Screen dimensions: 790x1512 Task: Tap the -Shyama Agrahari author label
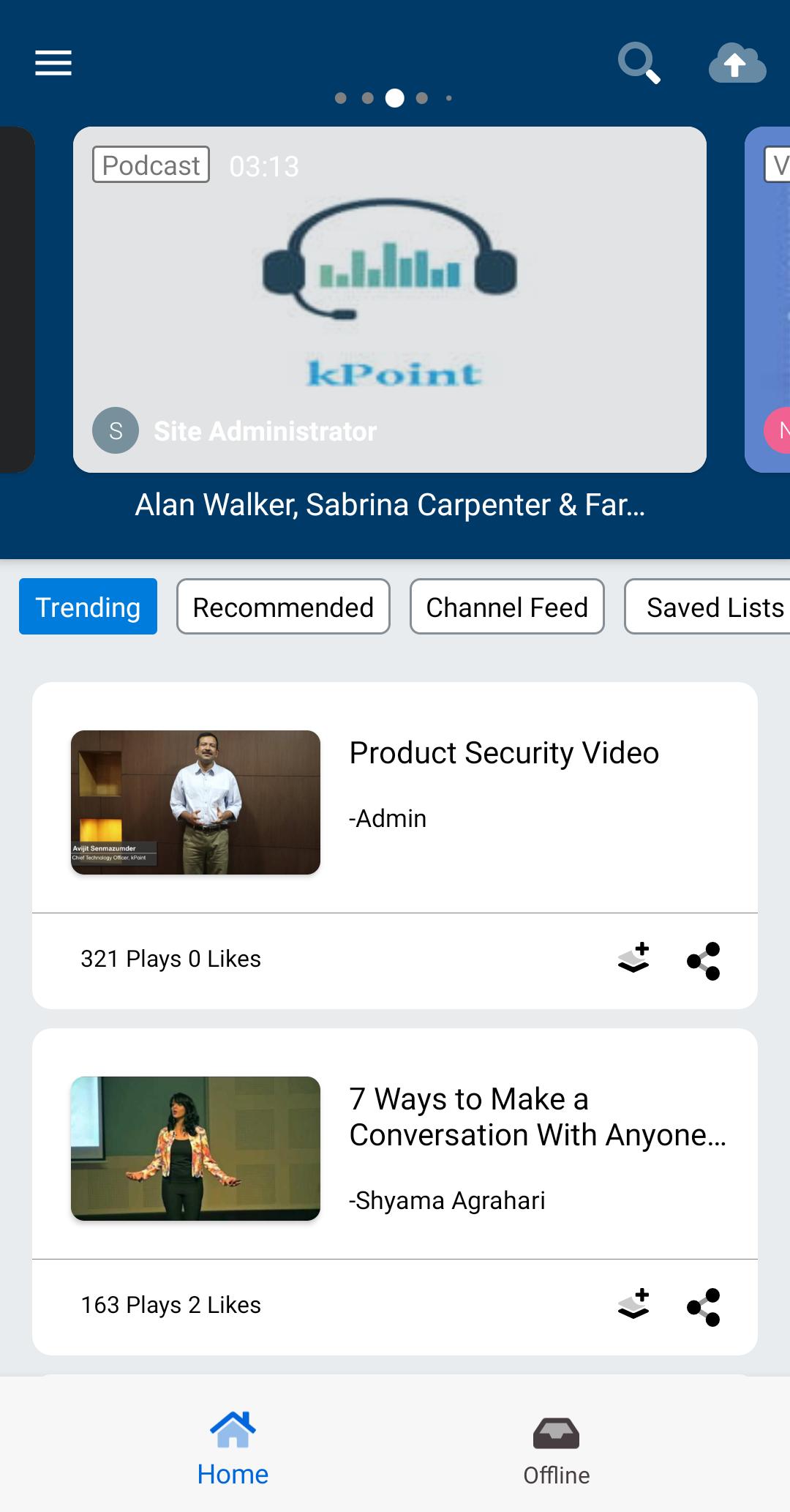coord(447,1201)
